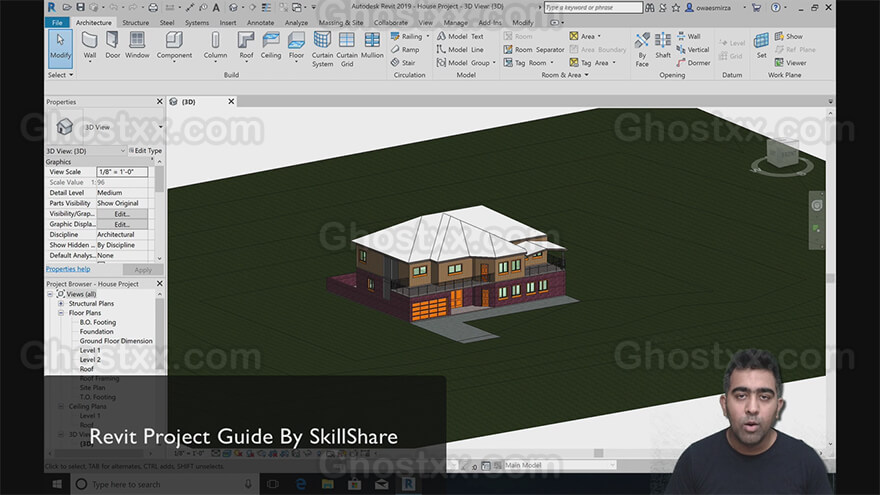Click the Apply button in Properties
The image size is (880, 495).
143,270
